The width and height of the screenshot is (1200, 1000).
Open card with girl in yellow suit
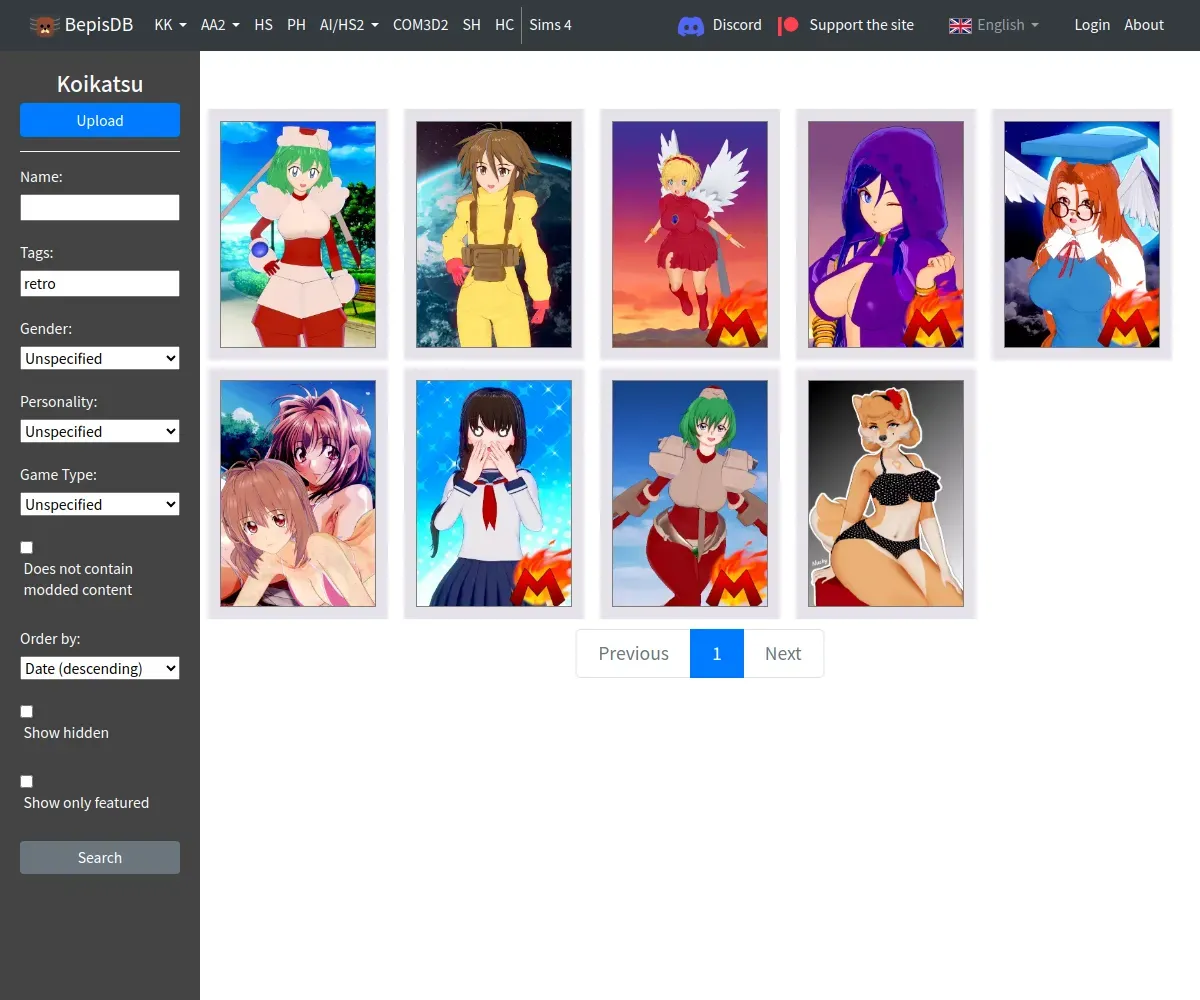coord(494,234)
